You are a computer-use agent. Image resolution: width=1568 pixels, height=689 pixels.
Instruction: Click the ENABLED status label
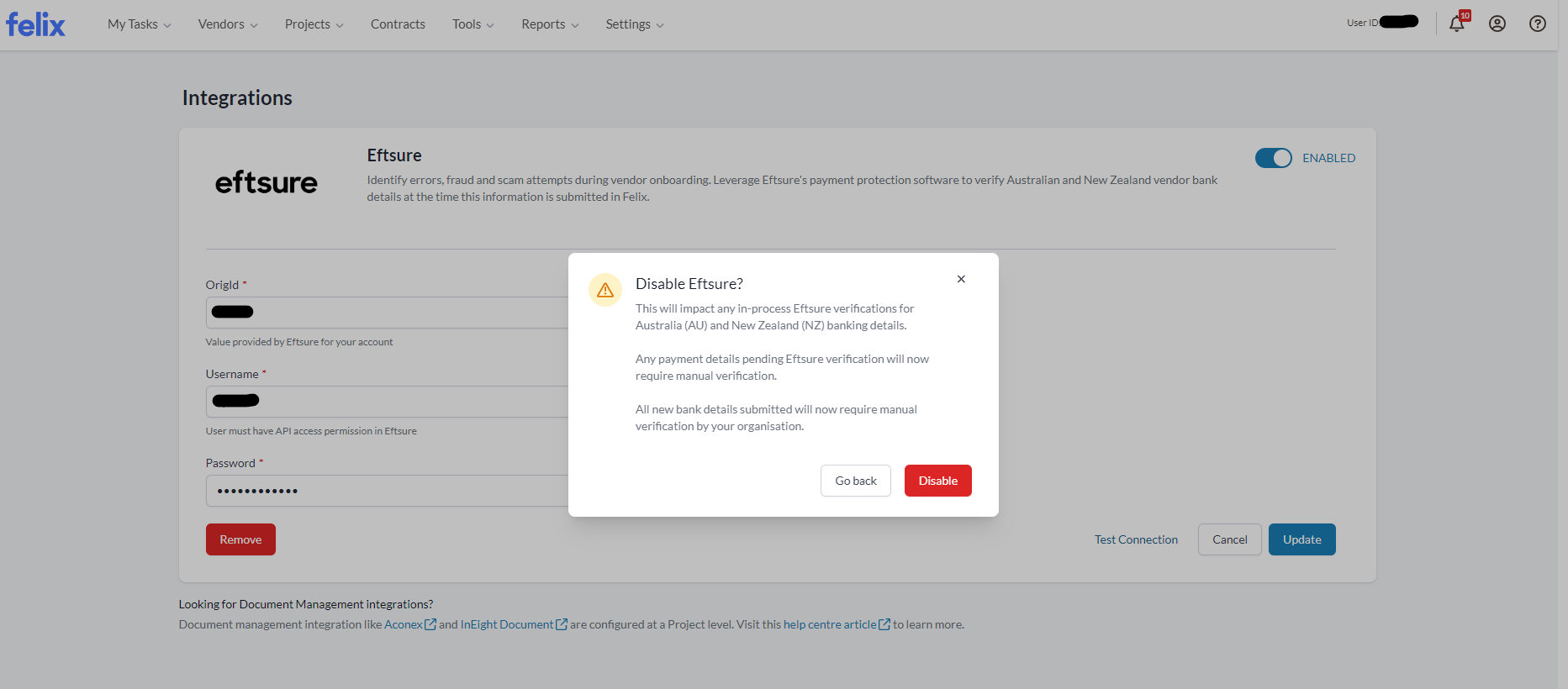[1329, 158]
